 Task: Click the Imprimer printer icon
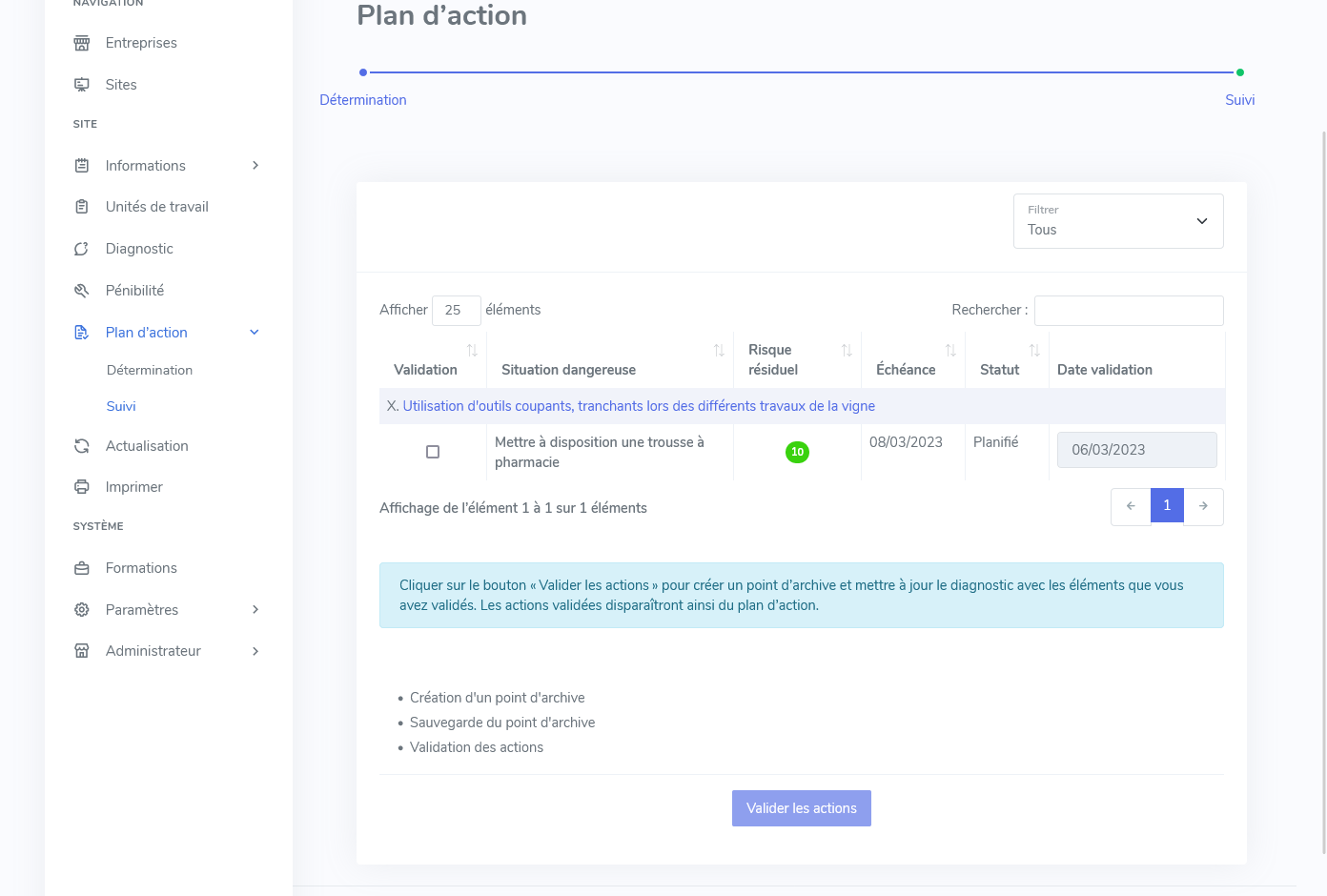coord(82,487)
